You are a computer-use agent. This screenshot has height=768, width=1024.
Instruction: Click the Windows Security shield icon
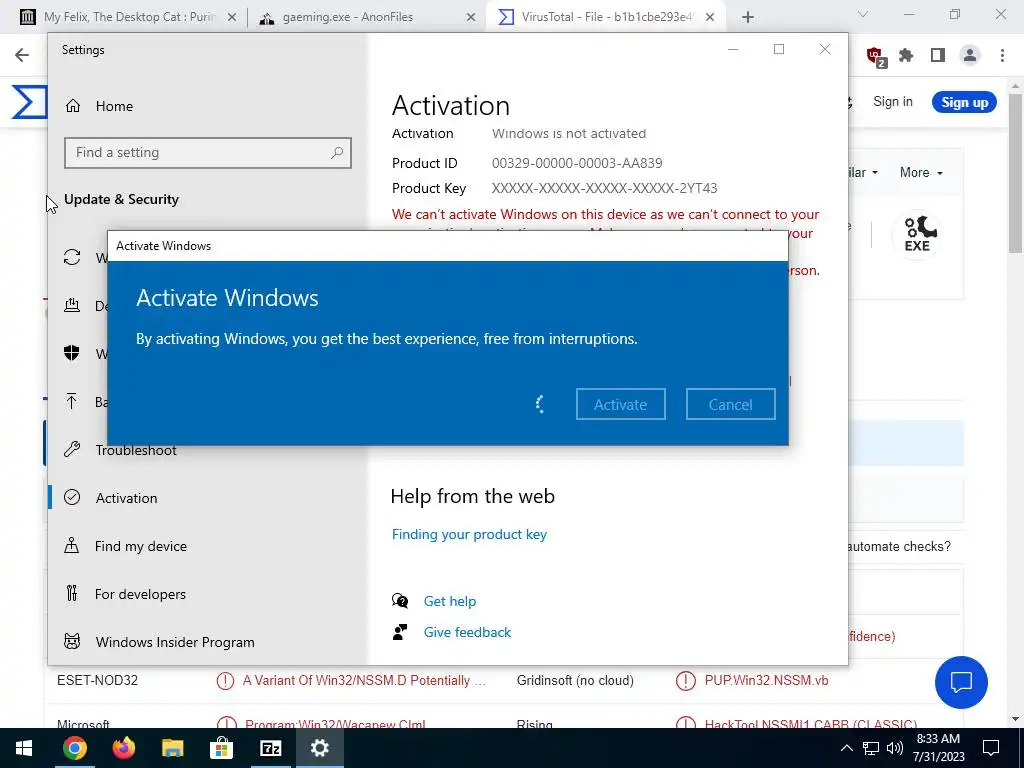72,353
